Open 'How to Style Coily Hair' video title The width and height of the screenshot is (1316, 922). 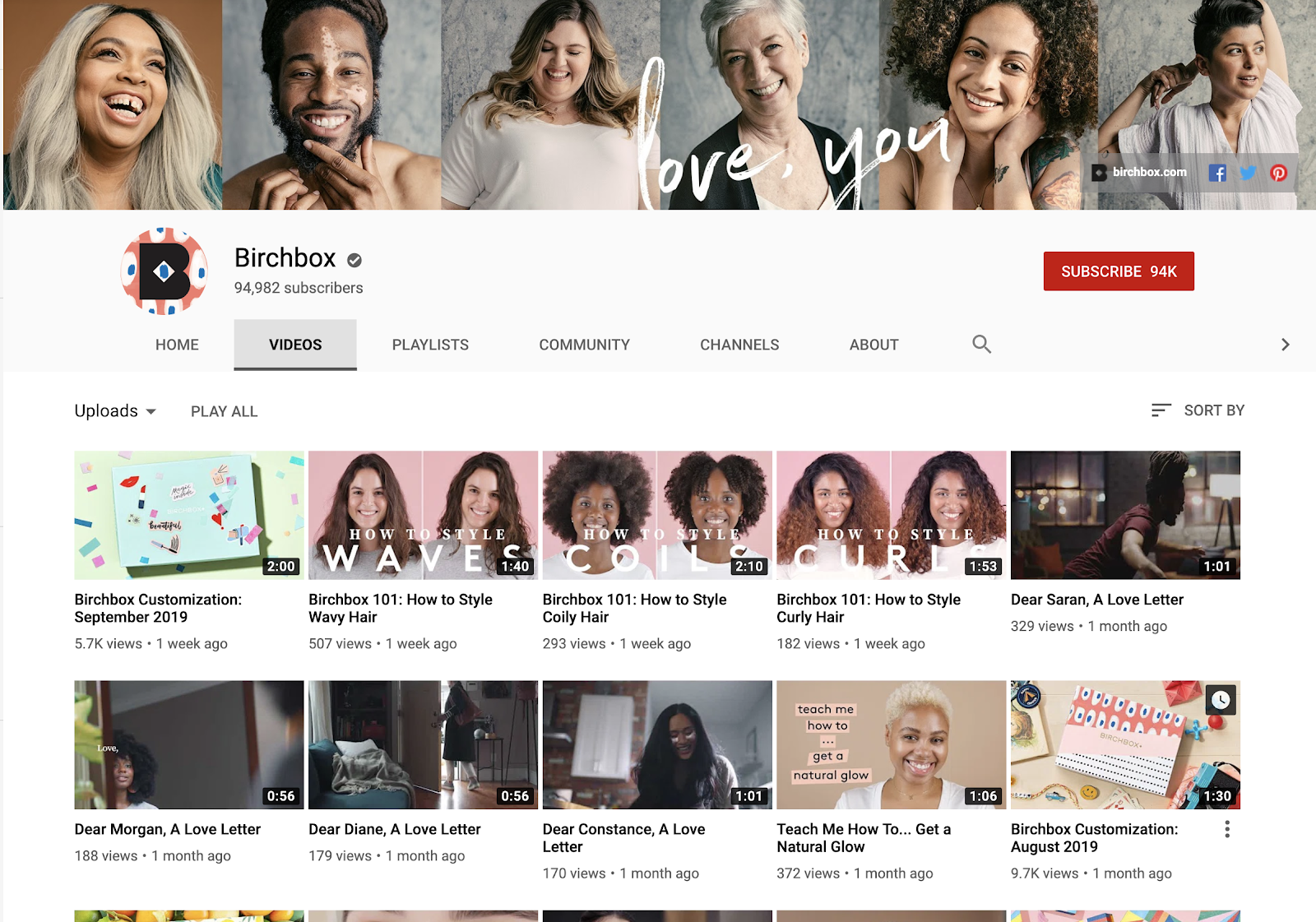click(634, 609)
